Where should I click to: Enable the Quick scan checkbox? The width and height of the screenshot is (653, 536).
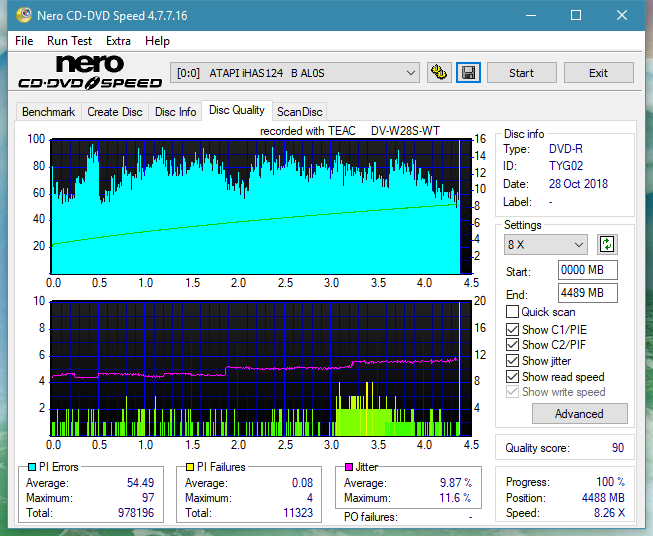coord(512,312)
